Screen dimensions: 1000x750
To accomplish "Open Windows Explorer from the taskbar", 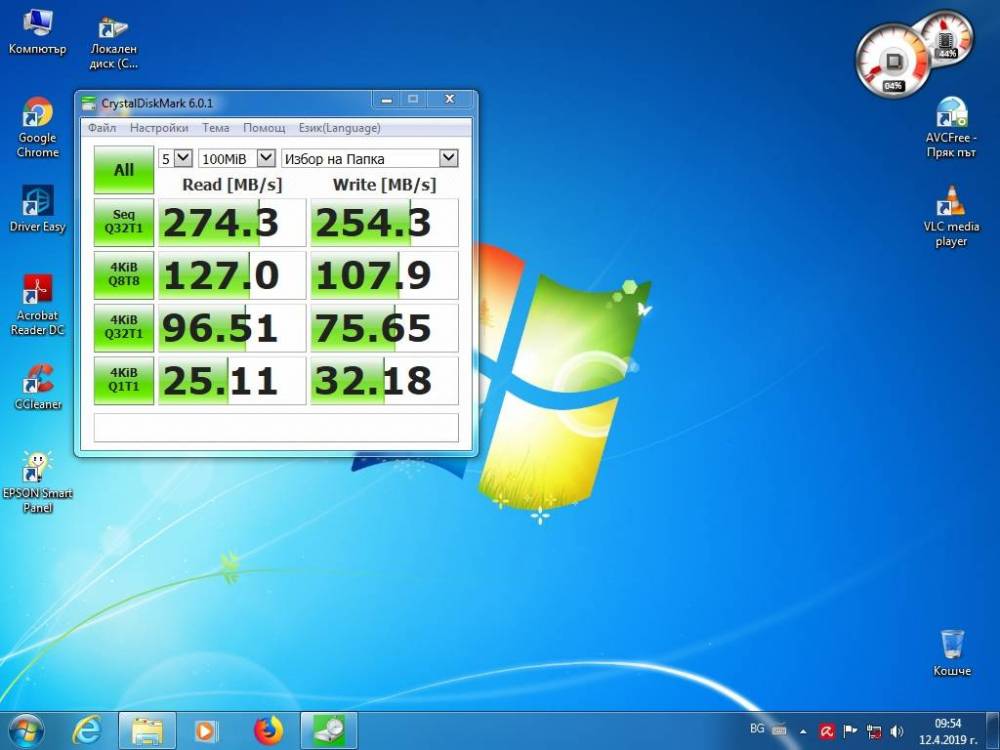I will coord(147,731).
